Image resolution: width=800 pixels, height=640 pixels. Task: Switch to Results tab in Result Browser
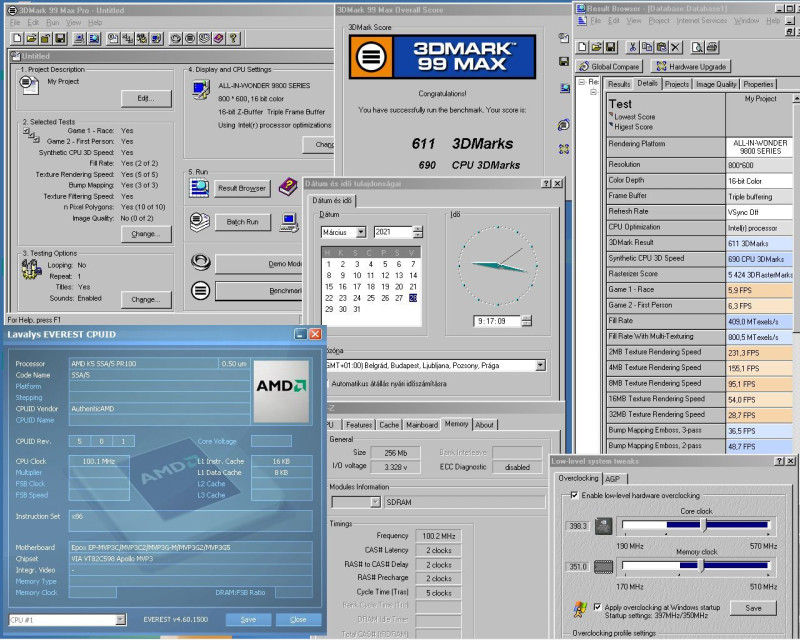click(619, 84)
